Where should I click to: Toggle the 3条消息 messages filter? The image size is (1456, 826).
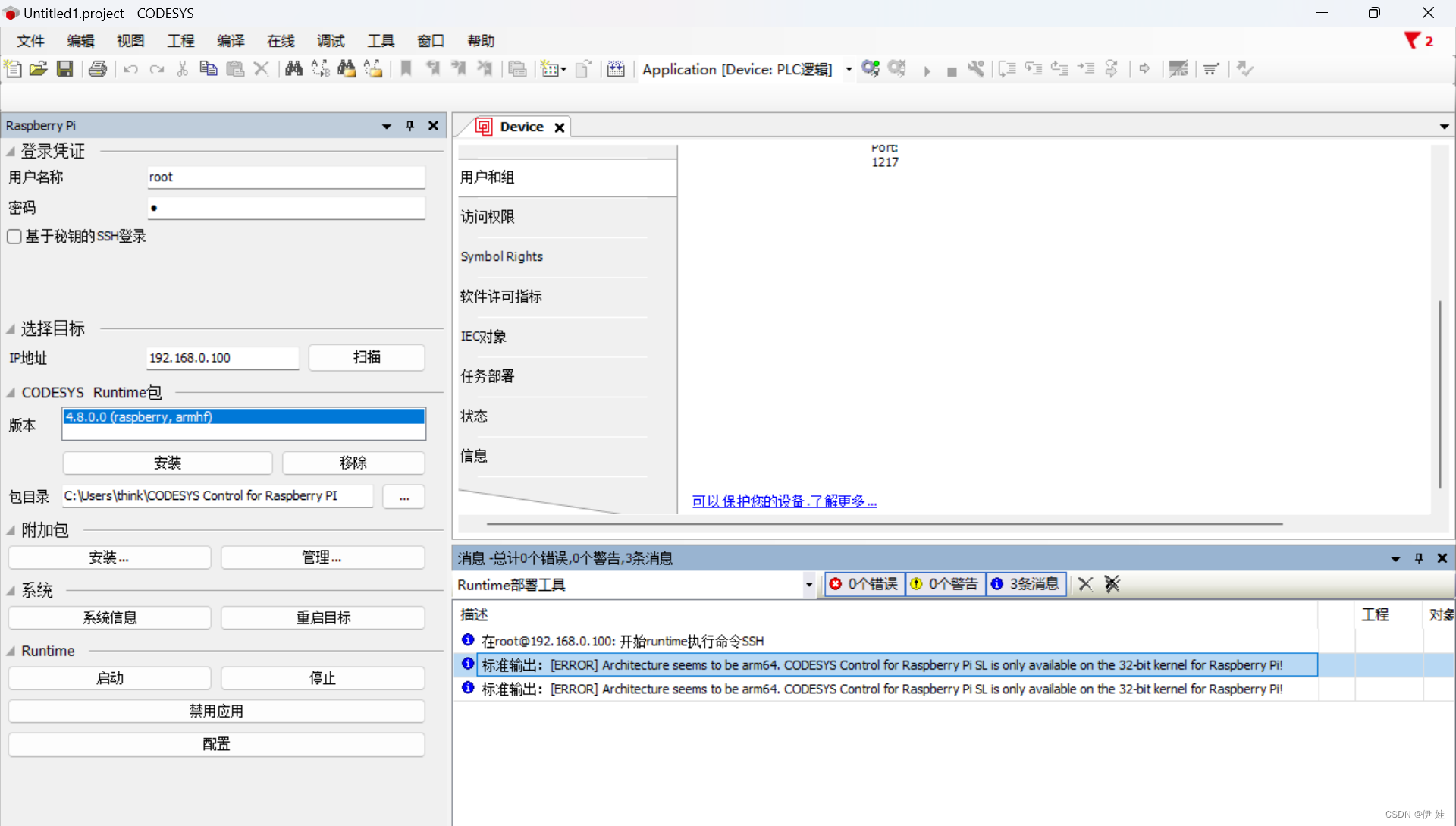[1027, 584]
